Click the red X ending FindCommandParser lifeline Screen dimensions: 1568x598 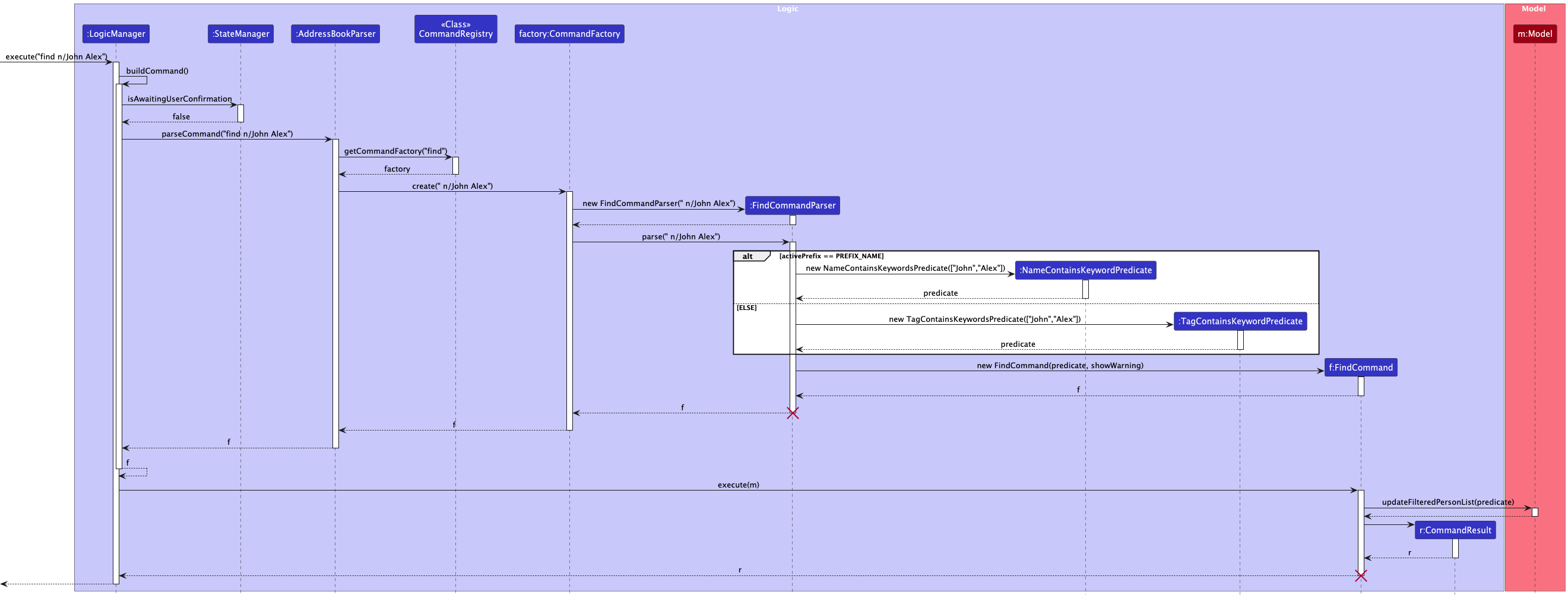coord(793,413)
